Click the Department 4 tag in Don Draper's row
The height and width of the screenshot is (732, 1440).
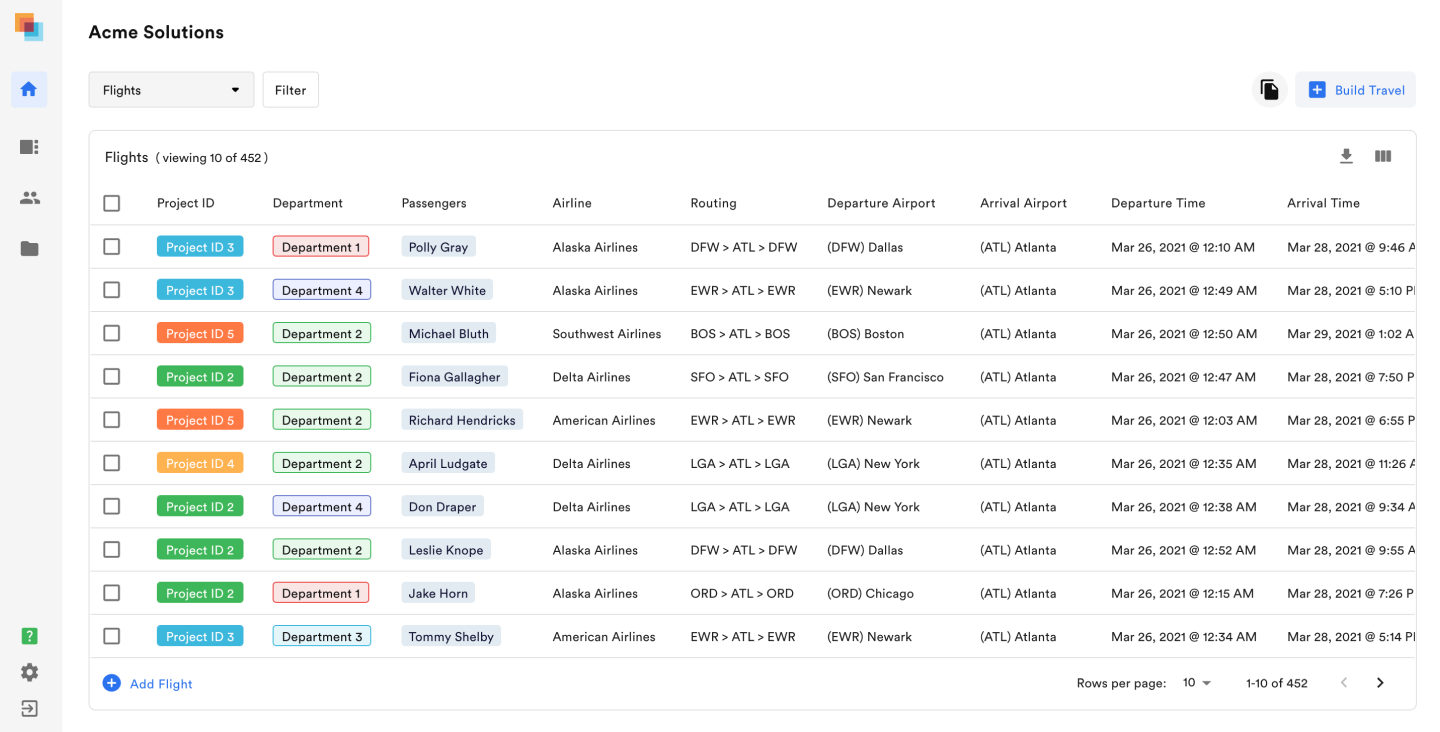pyautogui.click(x=322, y=506)
